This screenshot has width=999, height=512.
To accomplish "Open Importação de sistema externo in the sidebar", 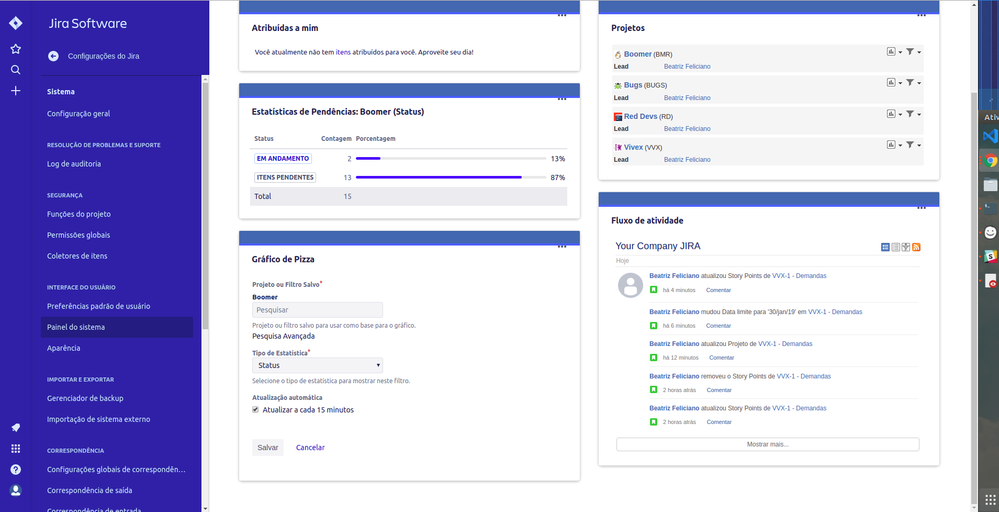I will 99,420.
